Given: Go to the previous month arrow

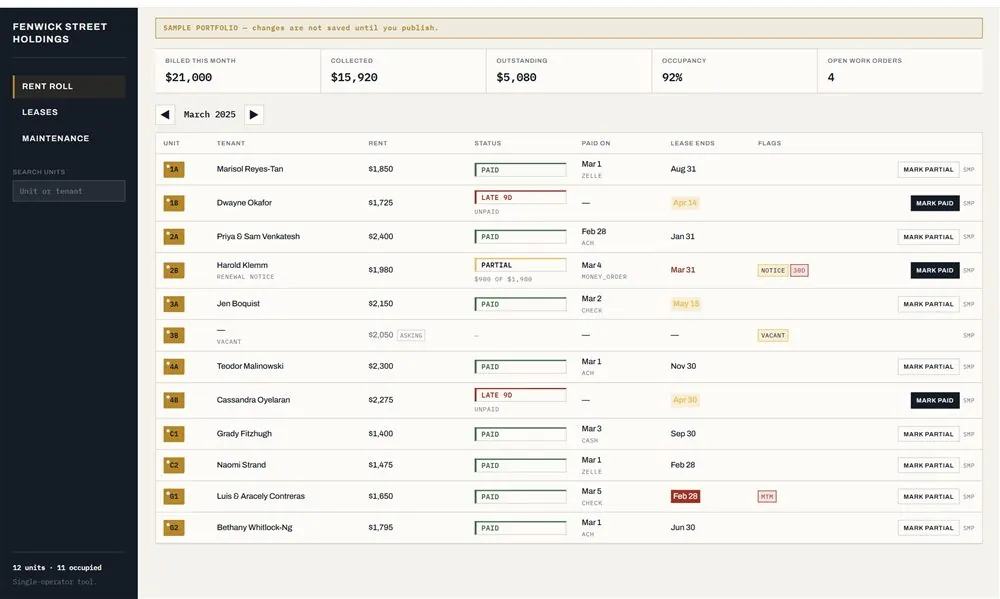Looking at the screenshot, I should (x=165, y=115).
